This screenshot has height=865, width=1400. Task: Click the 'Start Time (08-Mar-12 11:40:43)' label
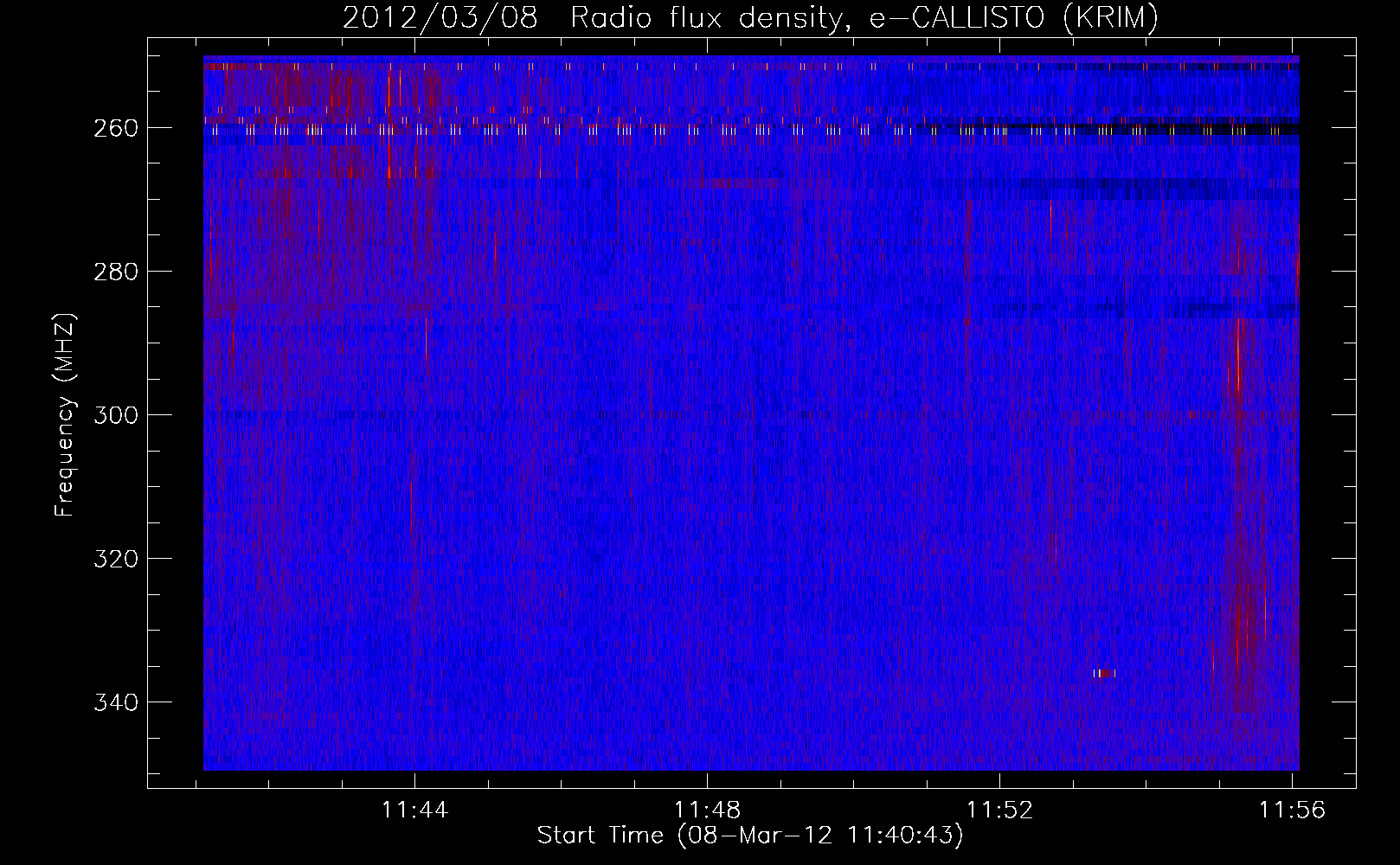coord(750,836)
